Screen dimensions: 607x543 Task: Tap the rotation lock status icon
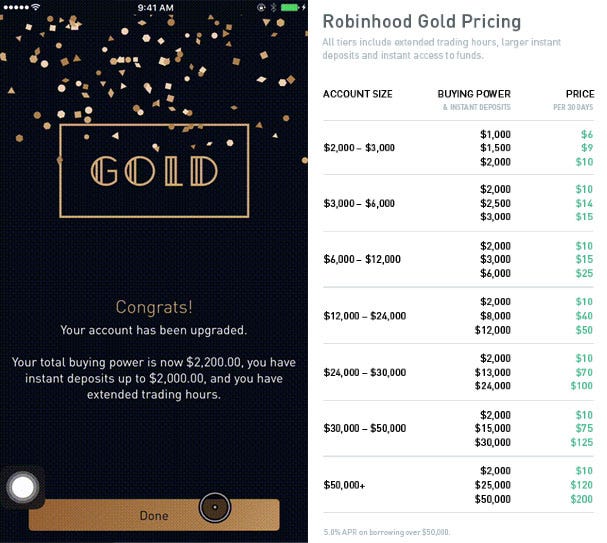261,7
